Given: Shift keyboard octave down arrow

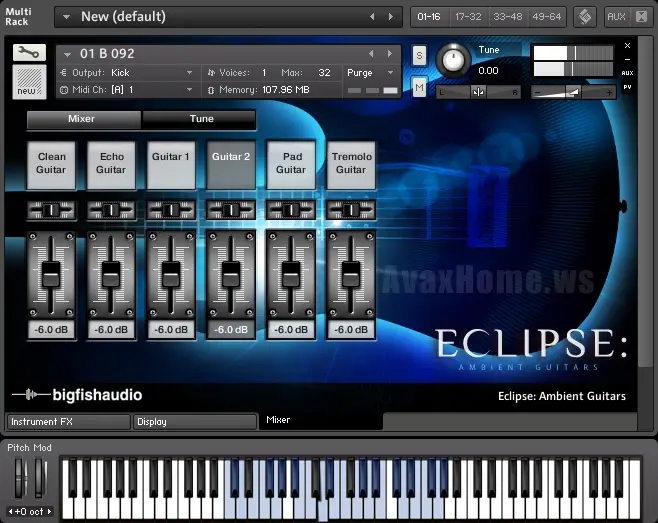Looking at the screenshot, I should [10, 512].
